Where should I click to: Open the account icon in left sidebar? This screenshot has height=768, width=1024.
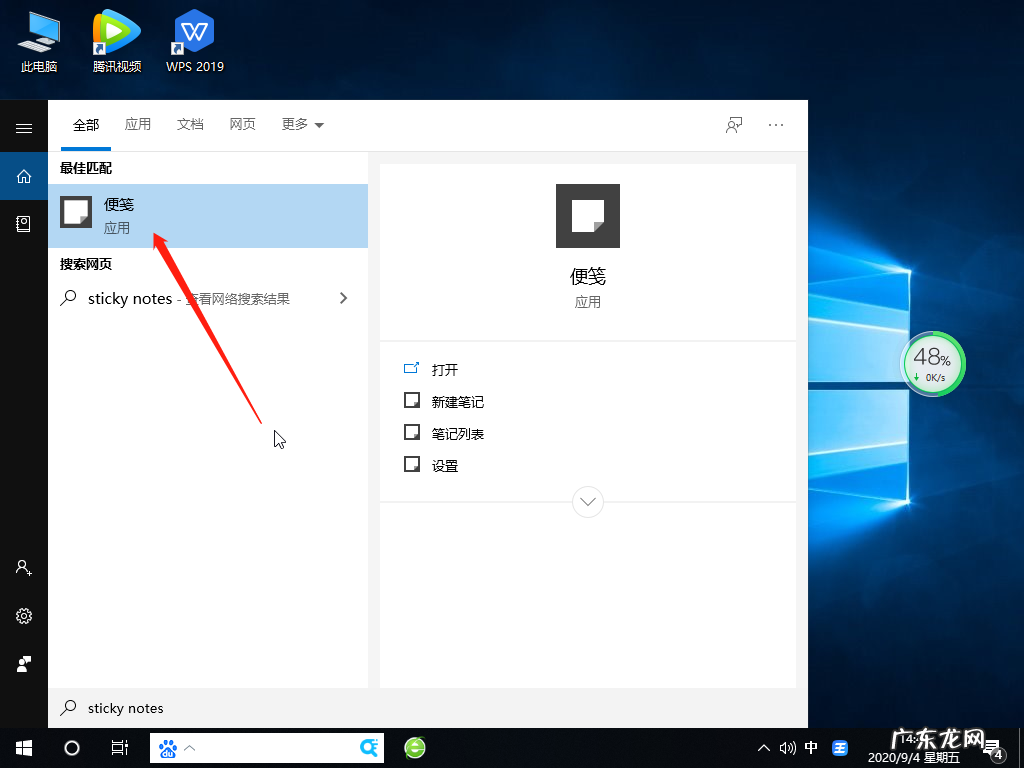23,567
